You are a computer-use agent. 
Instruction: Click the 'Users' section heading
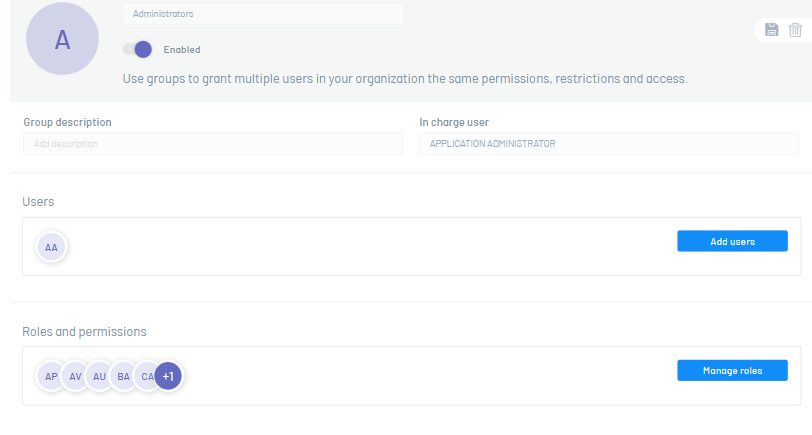point(38,202)
